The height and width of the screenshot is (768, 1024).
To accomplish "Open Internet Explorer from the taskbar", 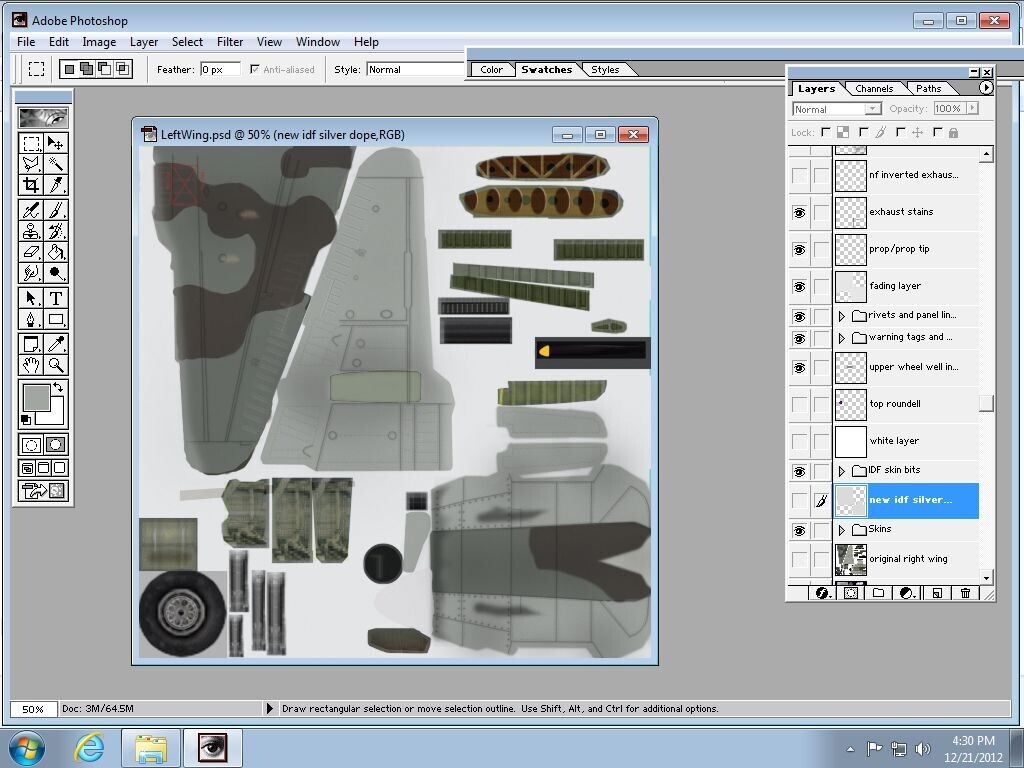I will 90,747.
